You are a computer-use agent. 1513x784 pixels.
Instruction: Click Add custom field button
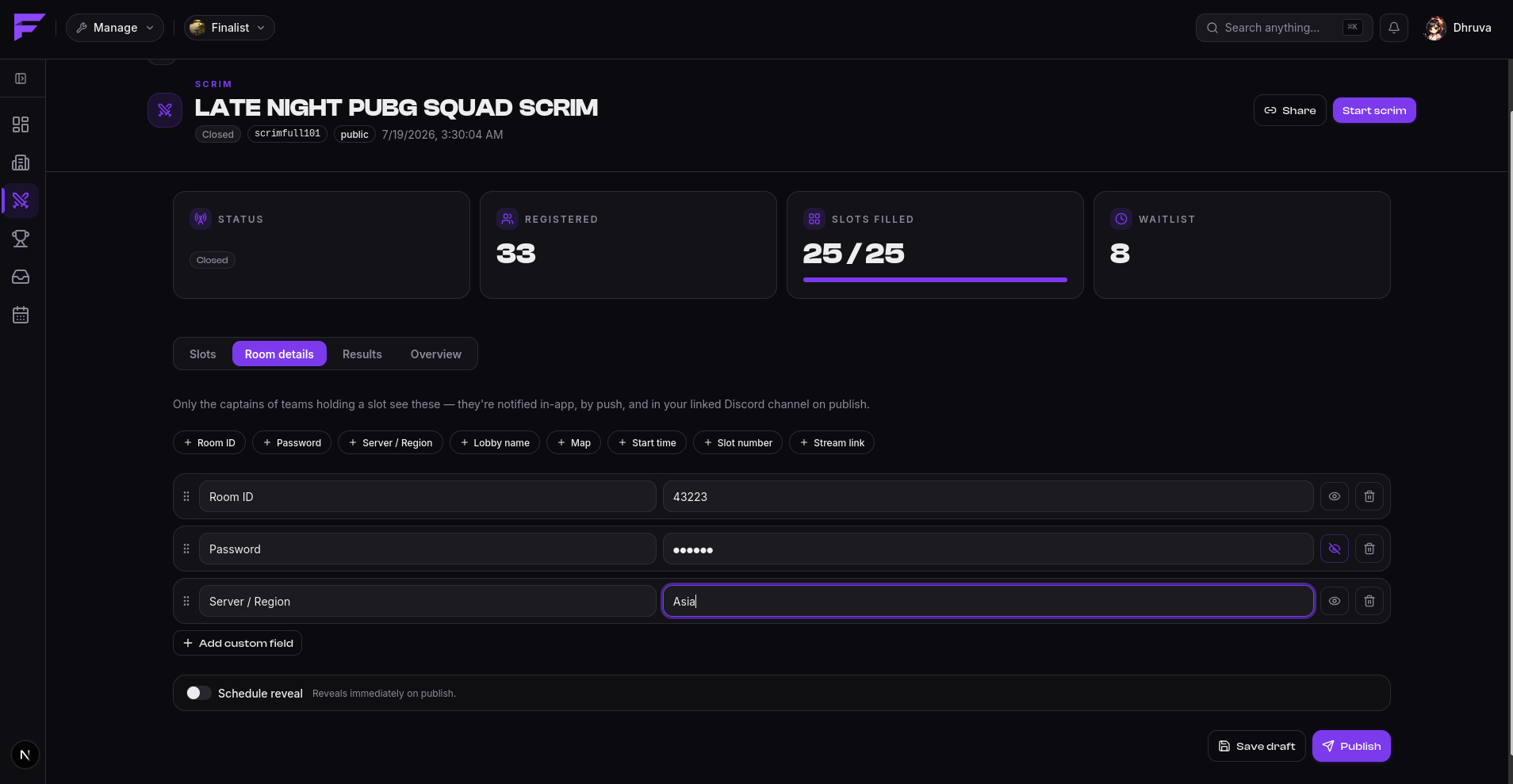[x=237, y=643]
